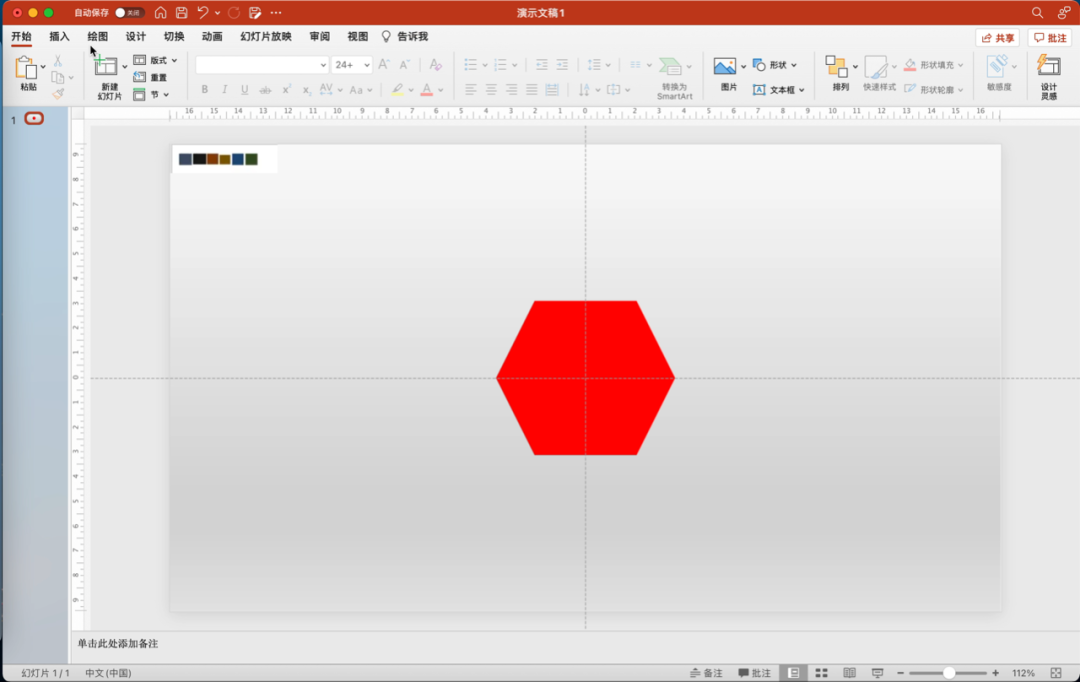
Task: Open the Section (节) dropdown
Action: click(151, 94)
